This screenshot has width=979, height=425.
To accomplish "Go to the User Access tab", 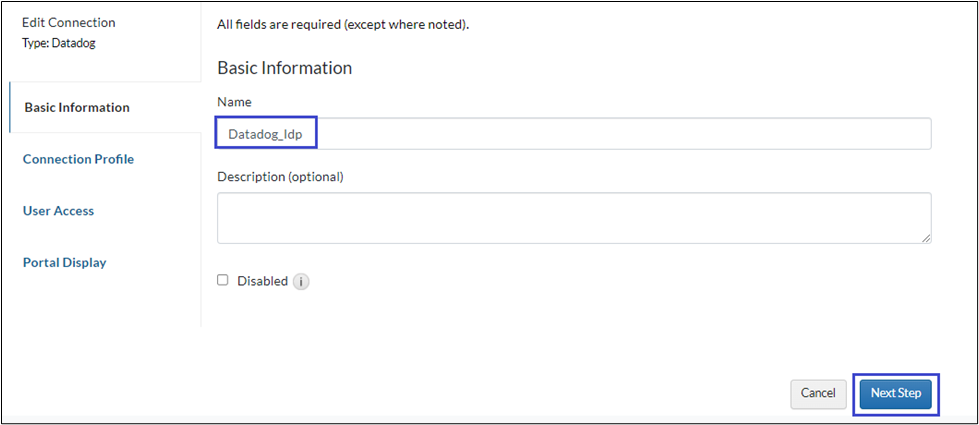I will 58,211.
